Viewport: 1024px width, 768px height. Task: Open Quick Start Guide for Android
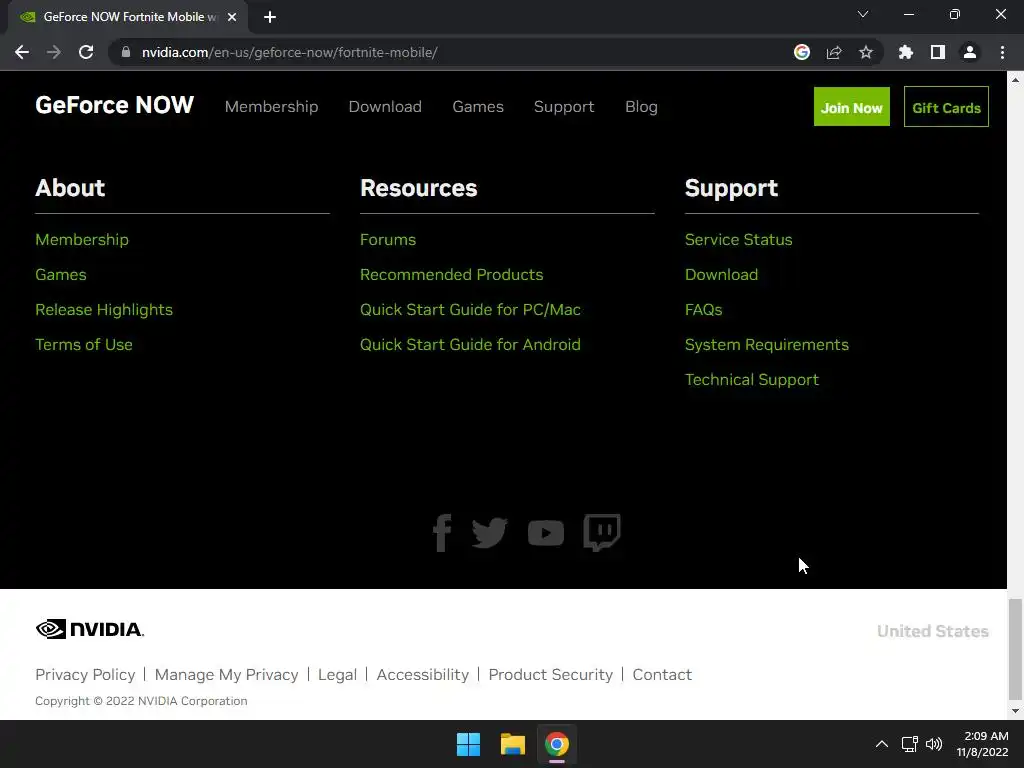pyautogui.click(x=470, y=345)
